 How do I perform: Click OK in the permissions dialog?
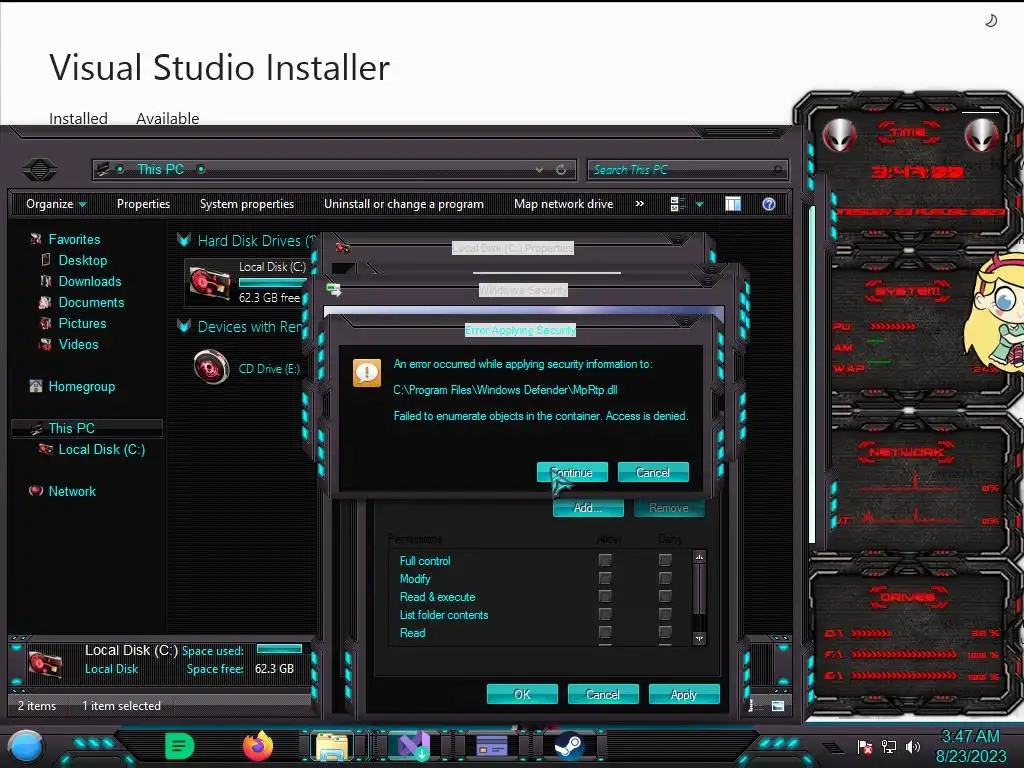522,694
